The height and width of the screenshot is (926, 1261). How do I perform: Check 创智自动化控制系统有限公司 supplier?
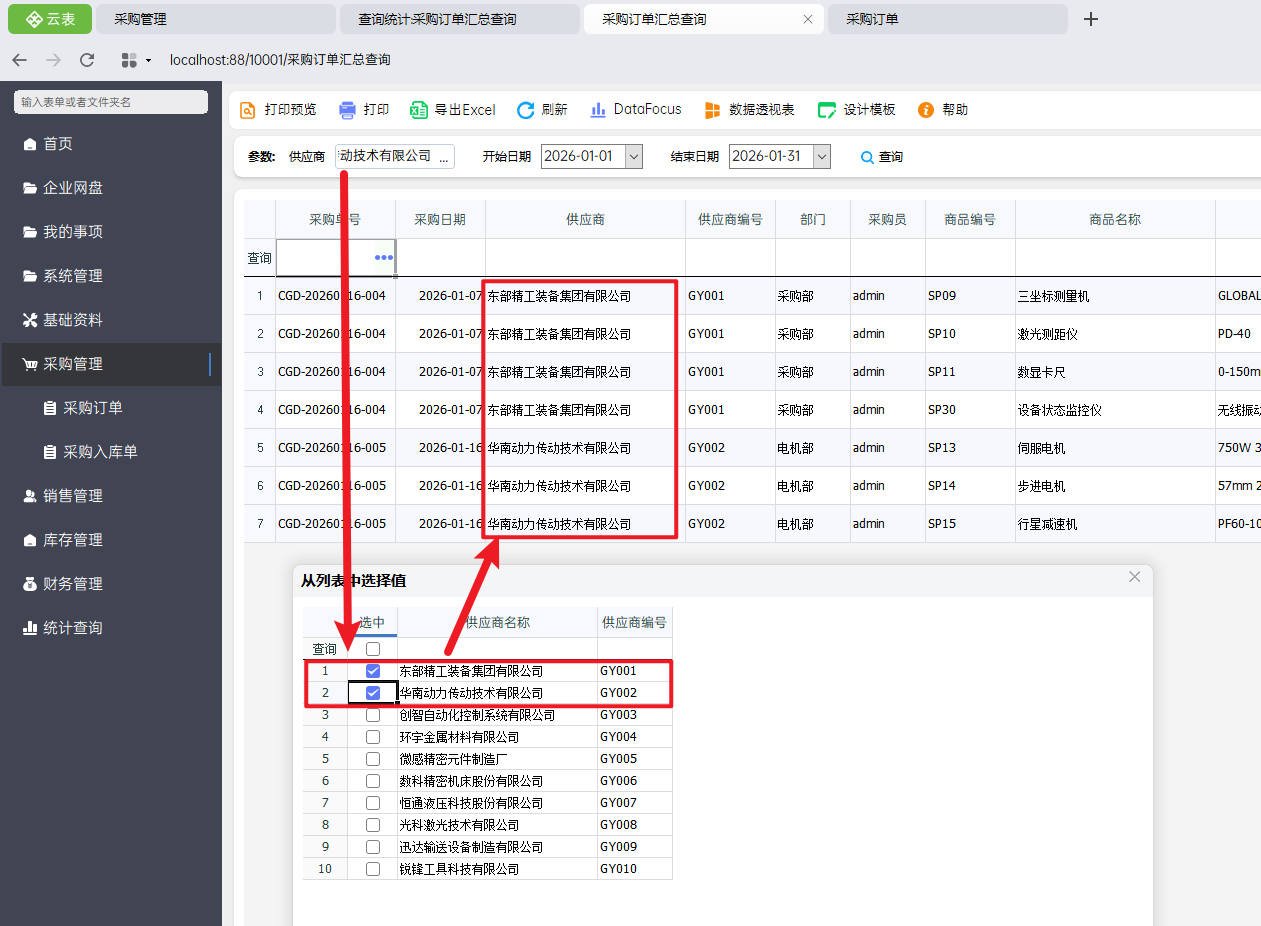pos(373,715)
